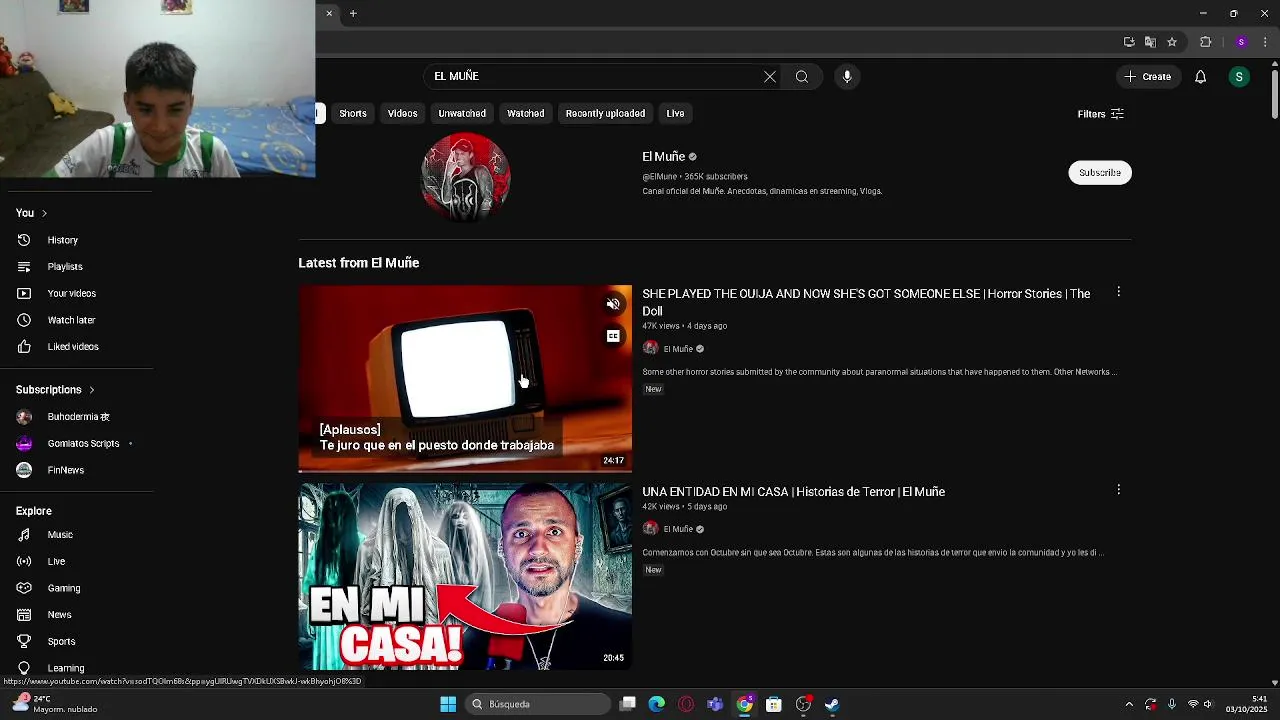The height and width of the screenshot is (720, 1280).
Task: Toggle closed captions on the preview video
Action: pyautogui.click(x=614, y=336)
